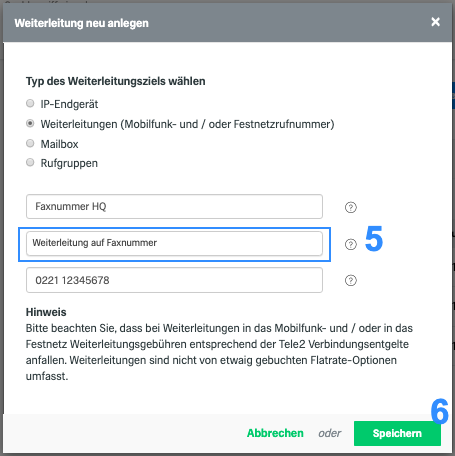Click the dialog title Weiterleitung neu anlegen
Viewport: 455px width, 456px height.
point(81,23)
